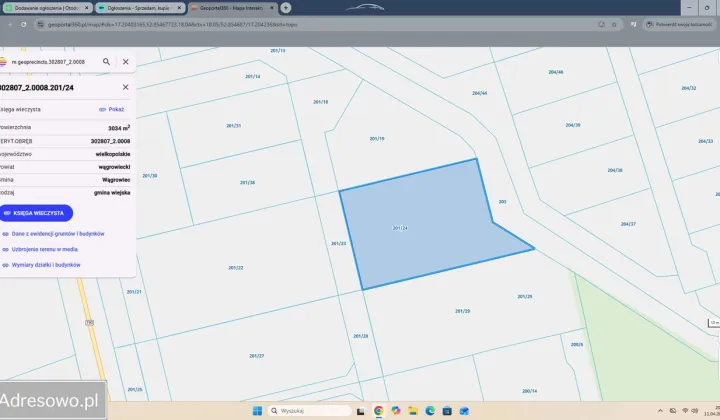Select the highlighted parcel 201/24 on map
This screenshot has height=420, width=720.
tap(420, 225)
